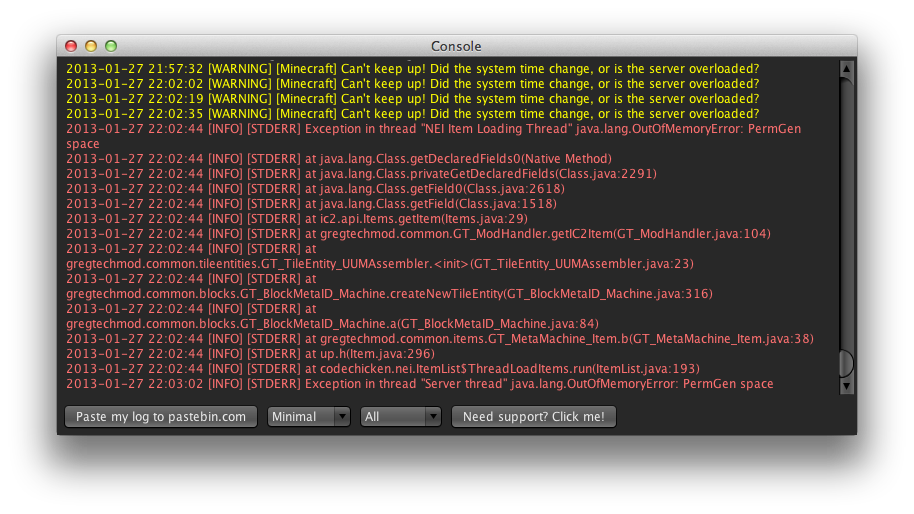Click the Server thread OutOfMemoryError line
914x514 pixels.
[x=419, y=384]
